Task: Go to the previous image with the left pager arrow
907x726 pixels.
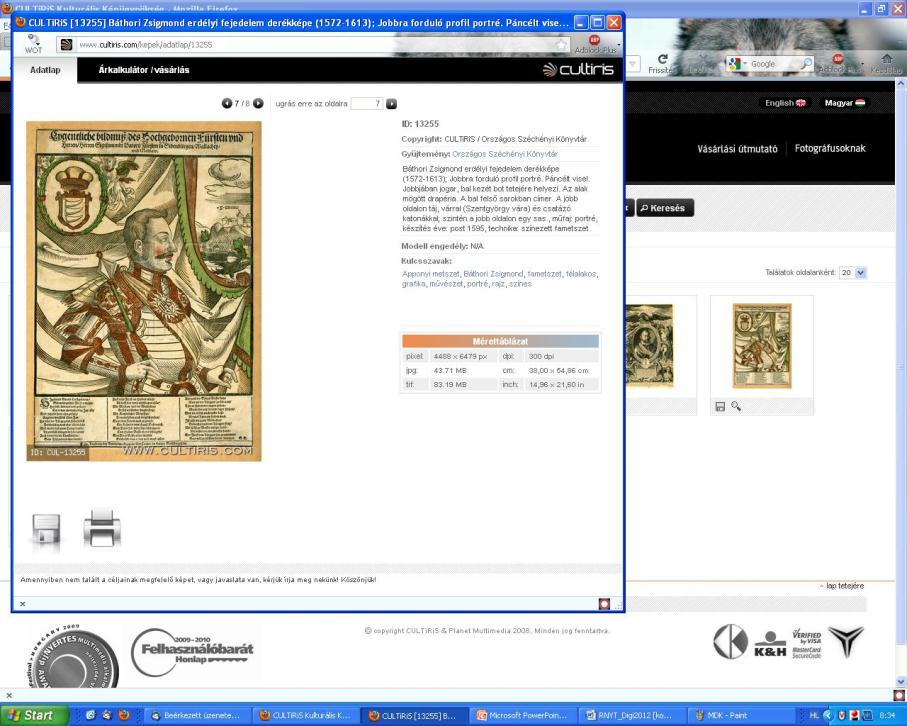Action: (x=227, y=104)
